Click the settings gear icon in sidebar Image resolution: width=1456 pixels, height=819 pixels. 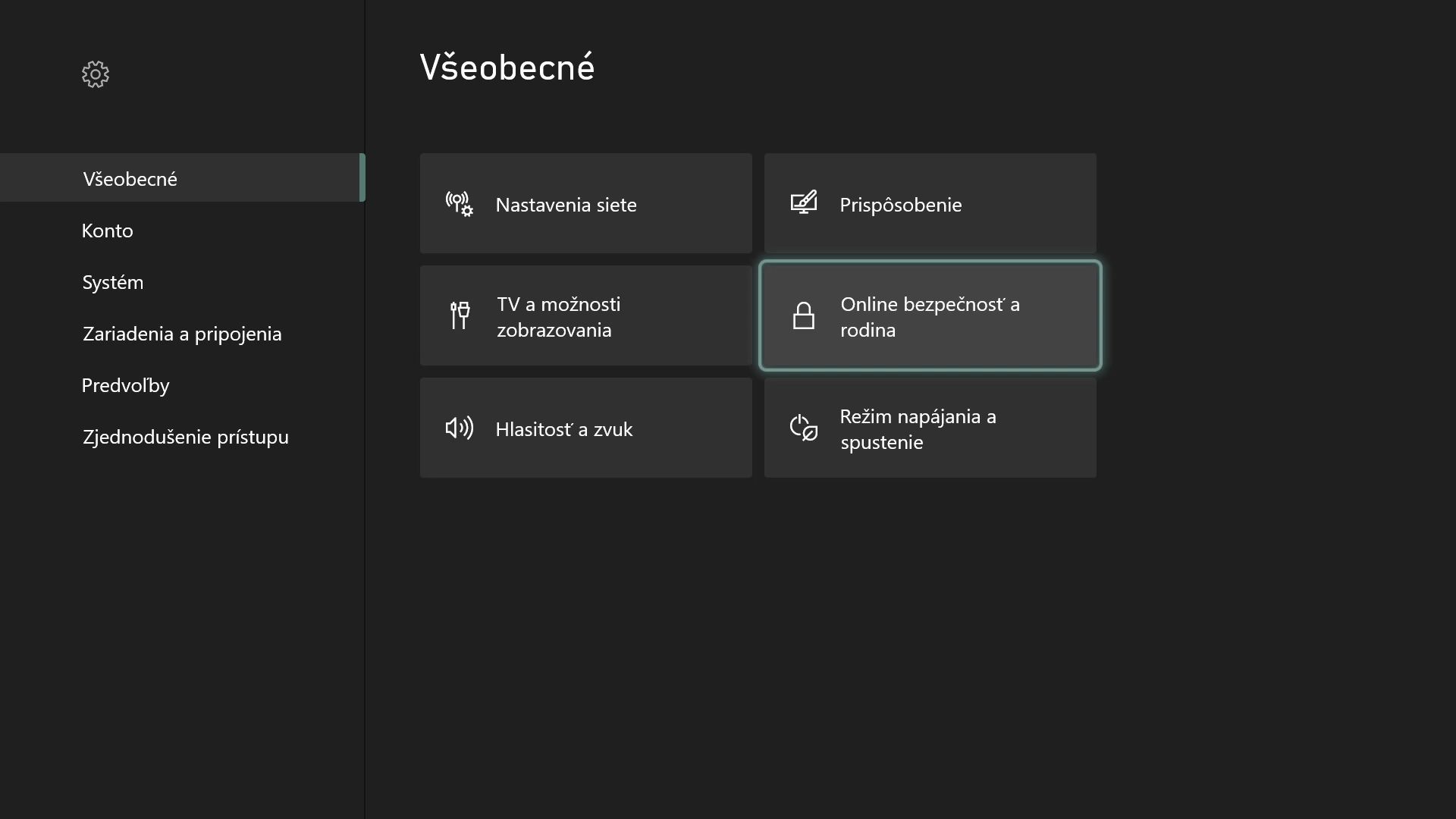point(96,74)
